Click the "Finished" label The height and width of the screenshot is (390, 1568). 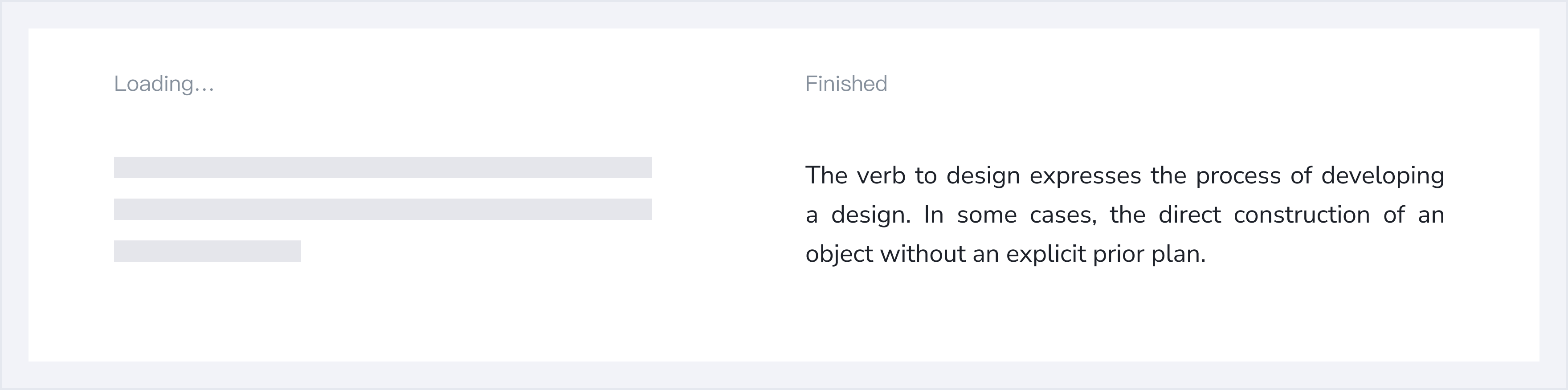tap(846, 83)
